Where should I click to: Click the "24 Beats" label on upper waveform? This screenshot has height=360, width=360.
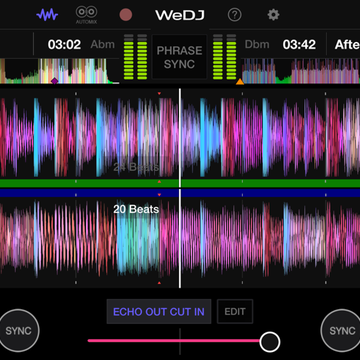click(x=136, y=167)
